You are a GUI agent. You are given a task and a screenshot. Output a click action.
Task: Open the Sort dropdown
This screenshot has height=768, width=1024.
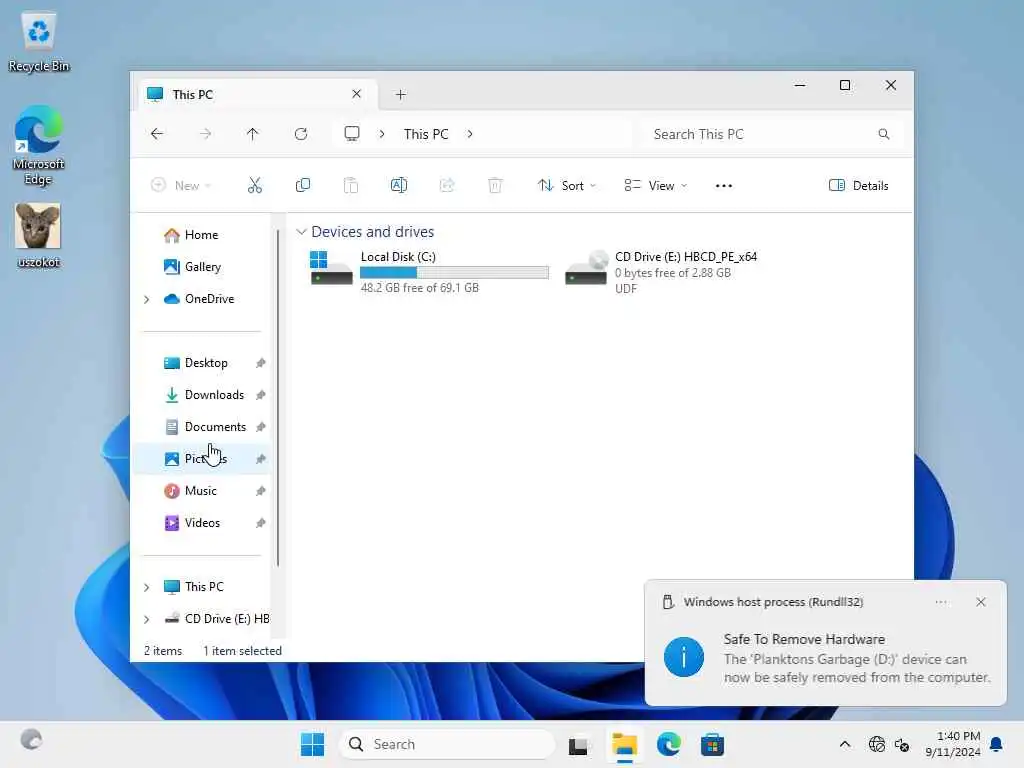tap(567, 185)
